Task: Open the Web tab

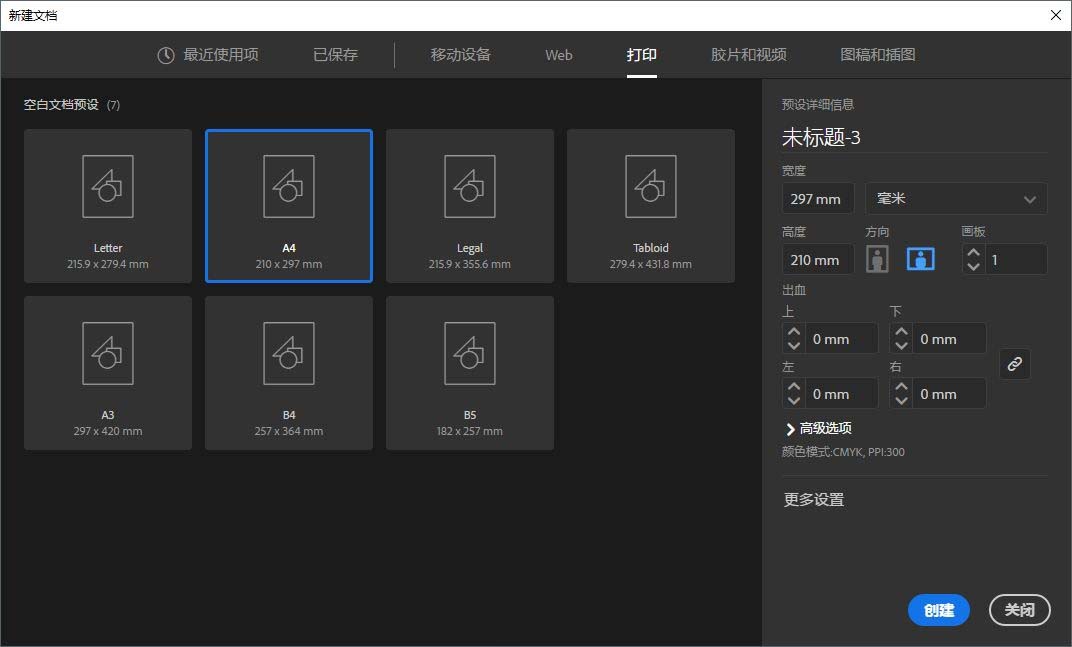Action: point(559,55)
